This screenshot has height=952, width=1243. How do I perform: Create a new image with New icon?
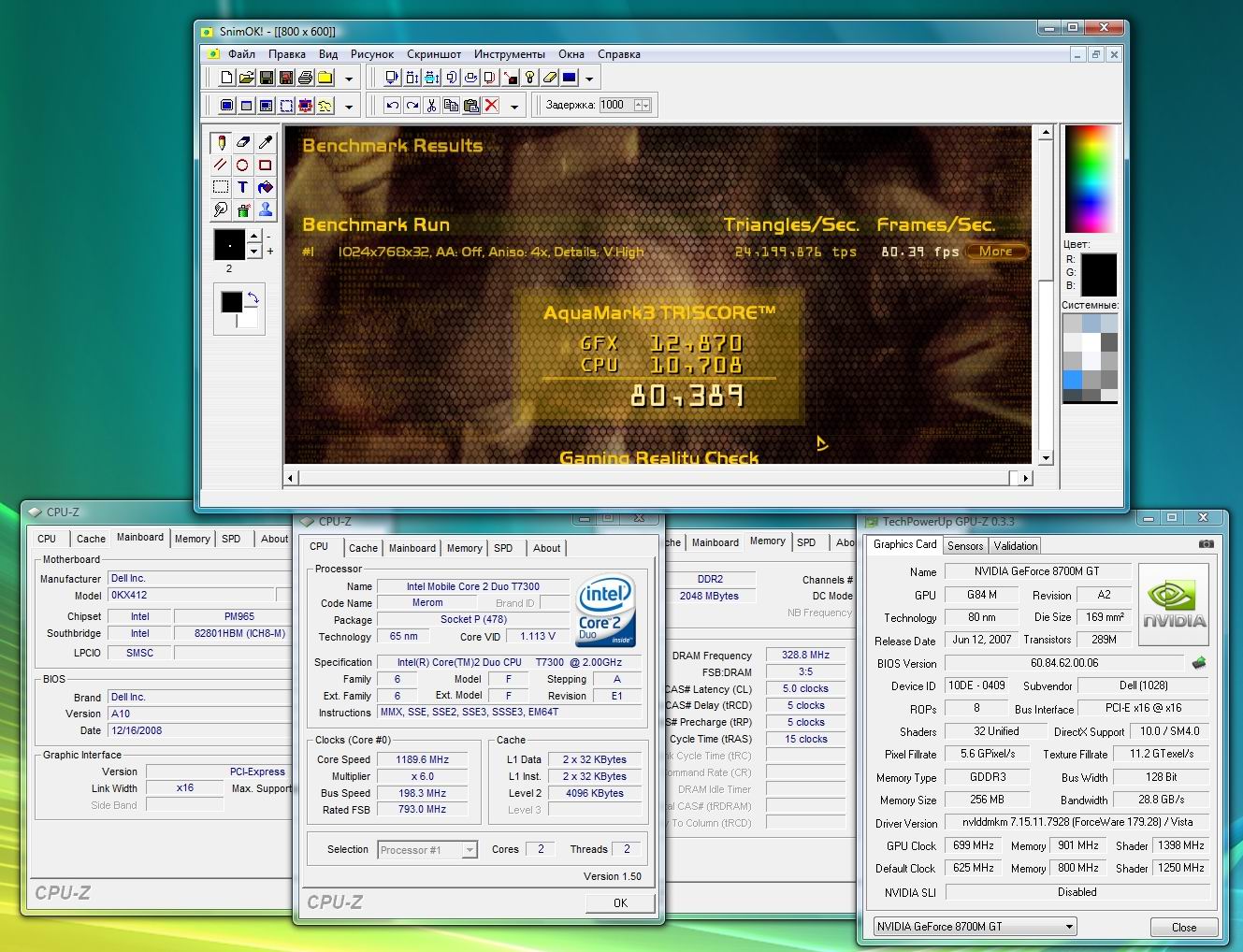tap(226, 78)
